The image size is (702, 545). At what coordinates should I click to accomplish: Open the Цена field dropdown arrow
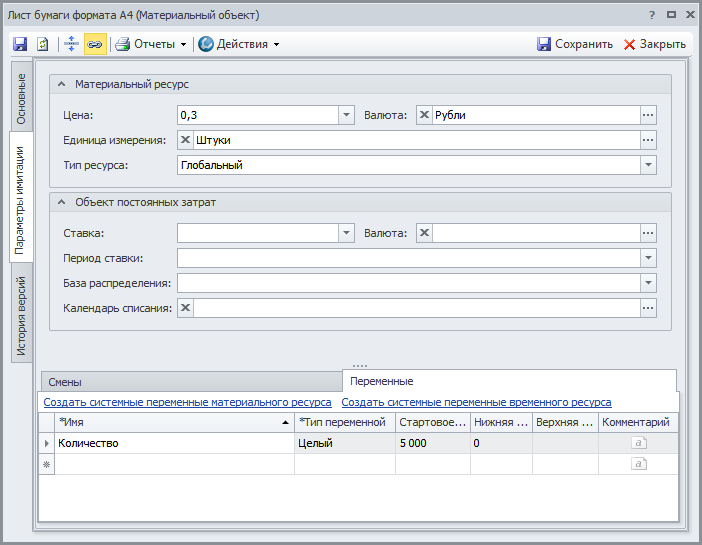[x=347, y=115]
